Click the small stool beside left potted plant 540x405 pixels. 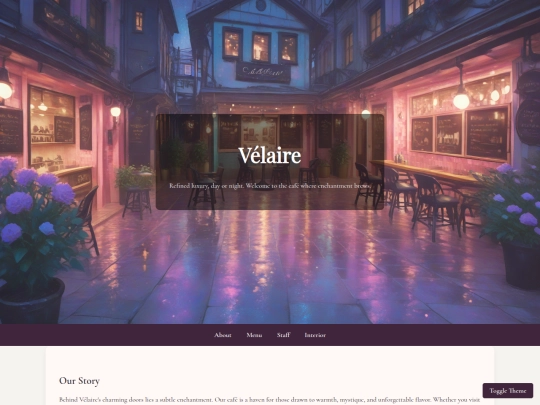pos(137,202)
